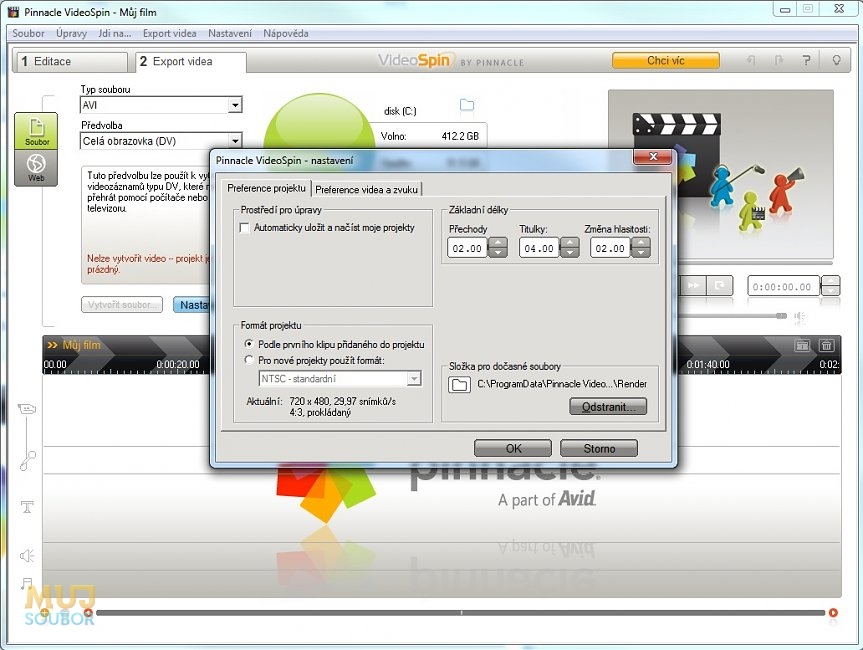Open the Nápověda menu
This screenshot has width=863, height=650.
click(286, 33)
